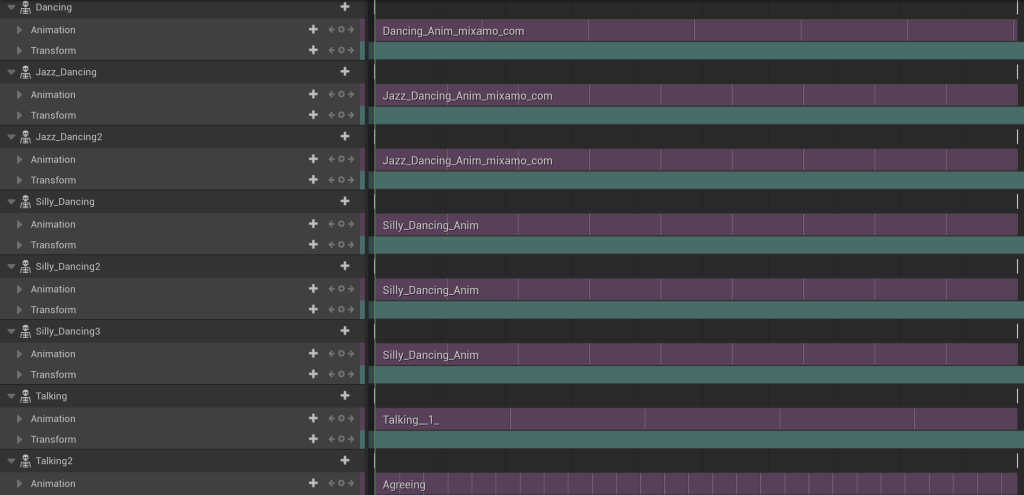The height and width of the screenshot is (495, 1024).
Task: Collapse the Dancing actor track
Action: (x=11, y=8)
